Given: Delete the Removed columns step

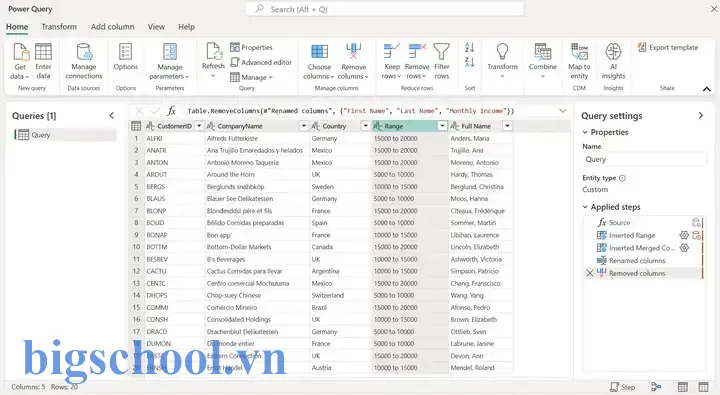Looking at the screenshot, I should 590,273.
